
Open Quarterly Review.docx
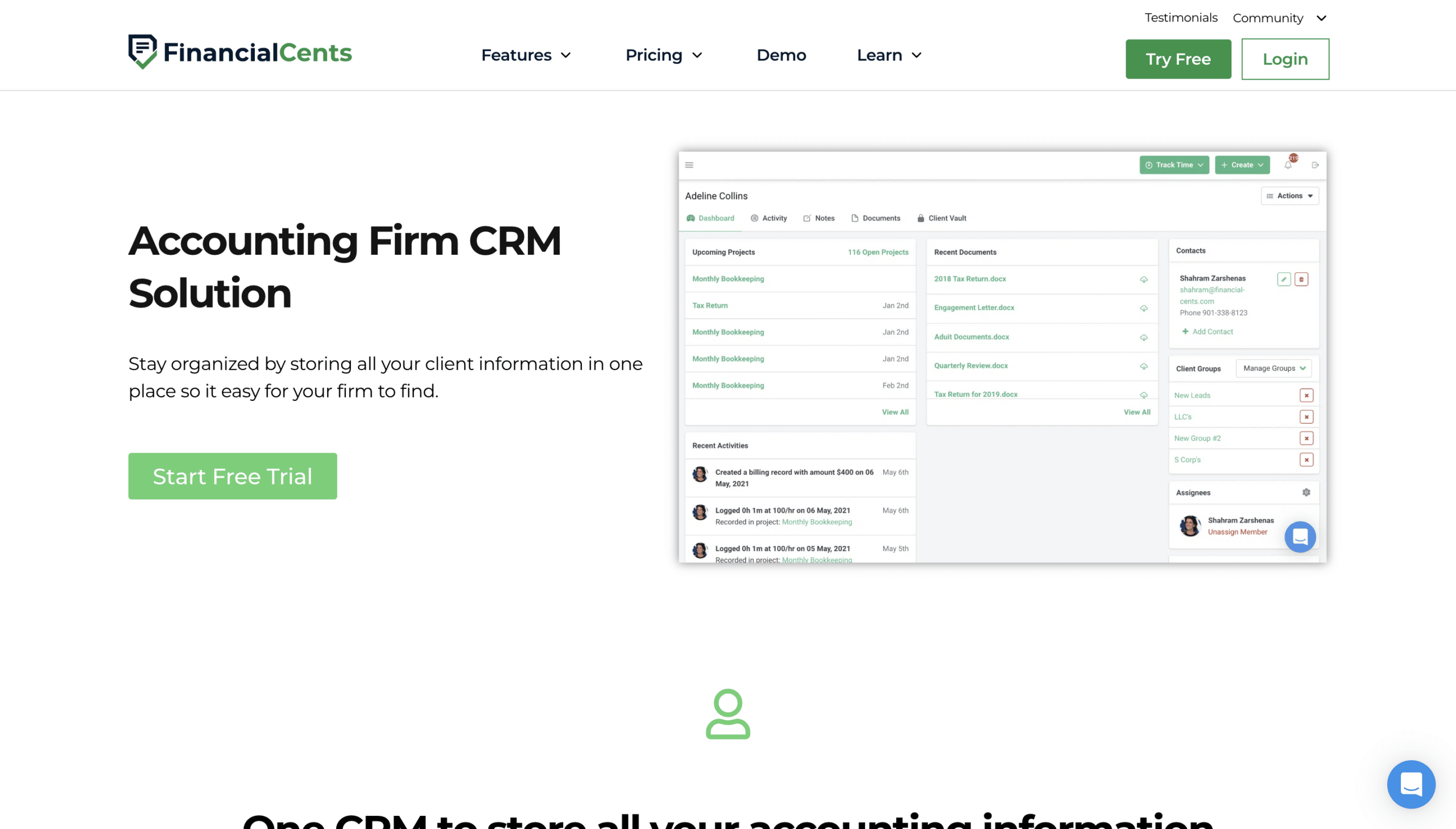(x=971, y=366)
